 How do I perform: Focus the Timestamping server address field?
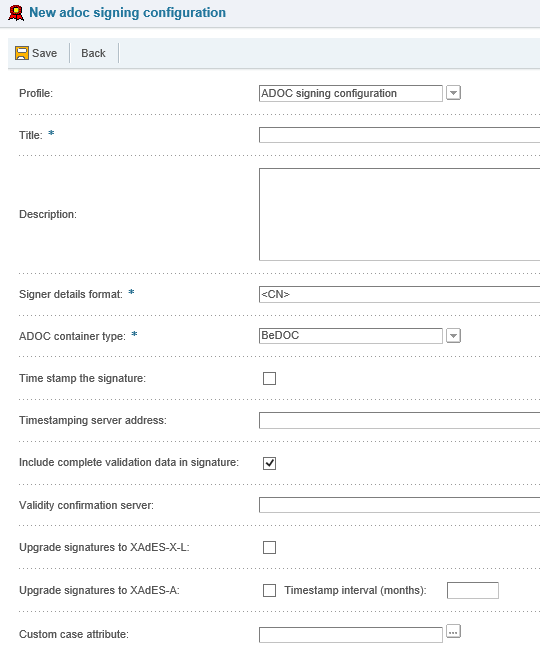click(399, 420)
